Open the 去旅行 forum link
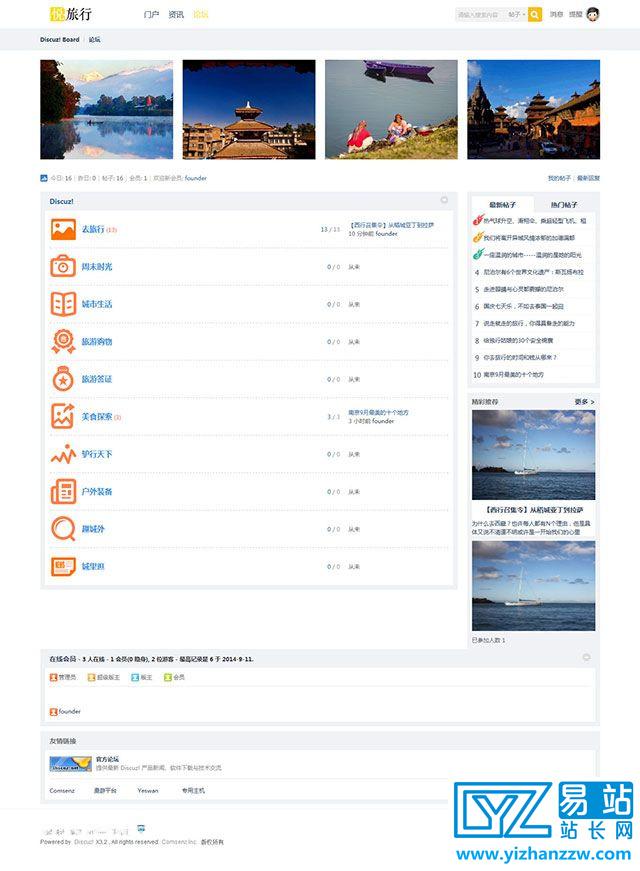The height and width of the screenshot is (871, 640). 93,229
